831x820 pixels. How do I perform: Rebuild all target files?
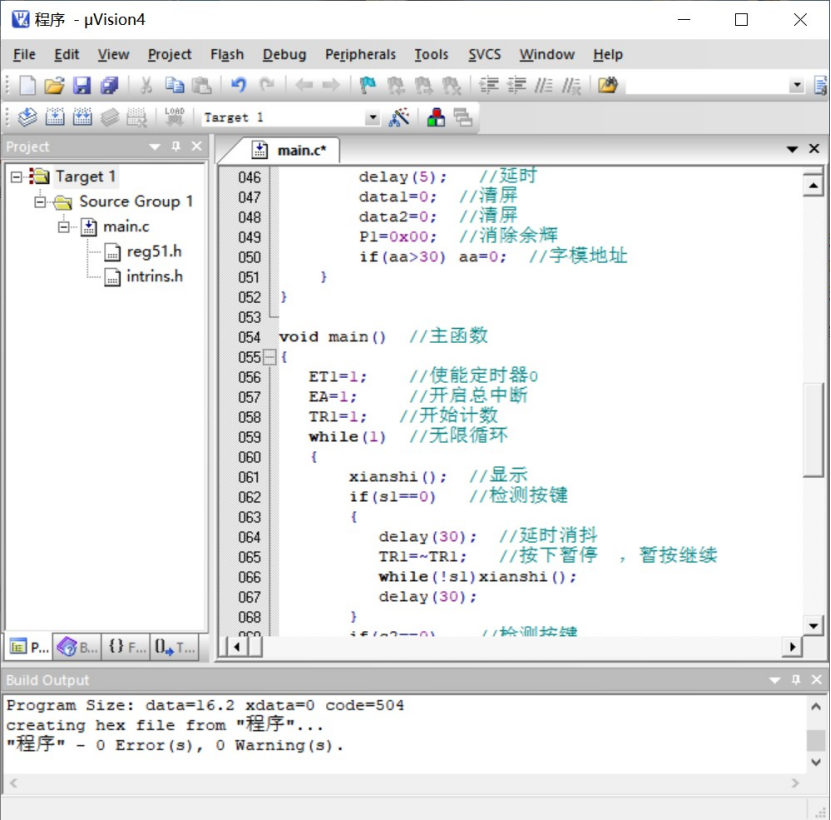point(82,117)
